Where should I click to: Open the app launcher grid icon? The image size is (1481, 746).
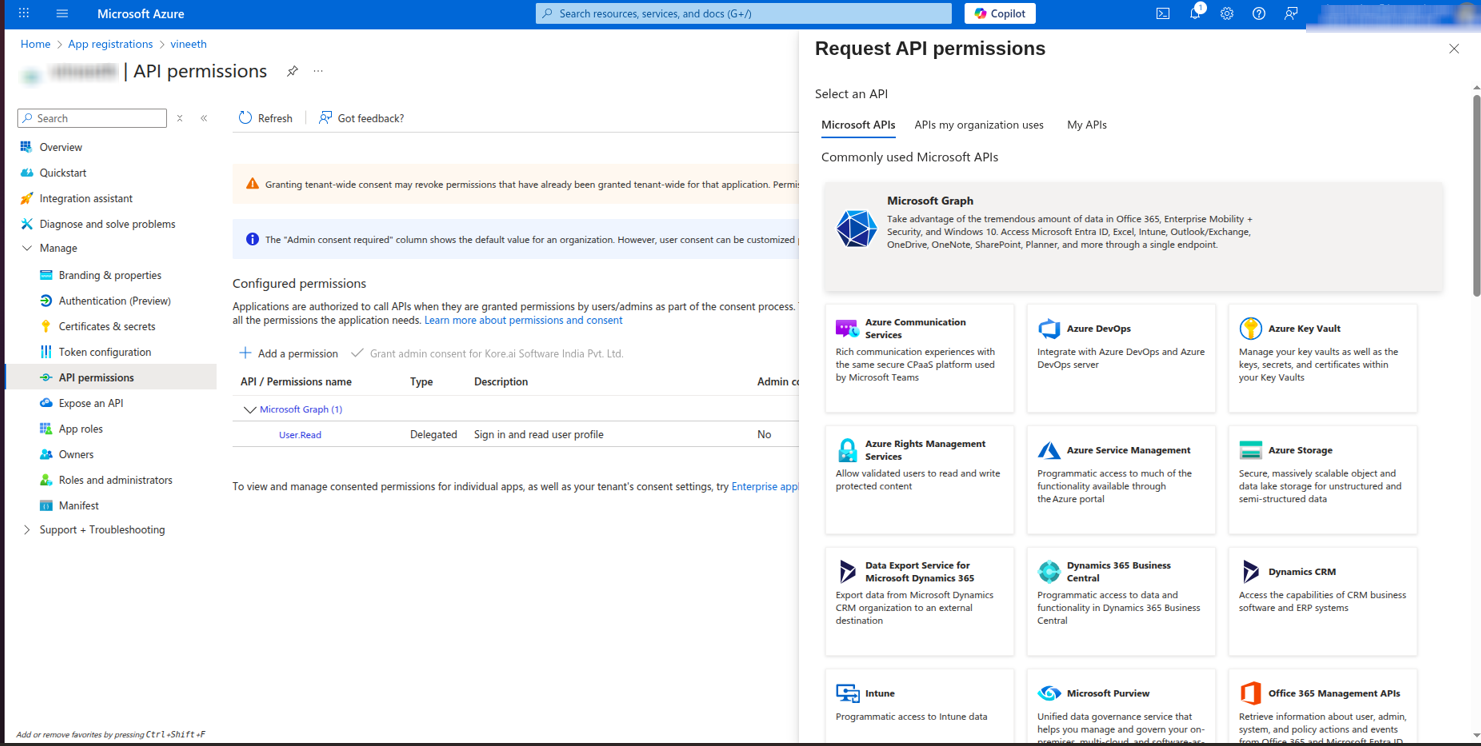point(24,14)
